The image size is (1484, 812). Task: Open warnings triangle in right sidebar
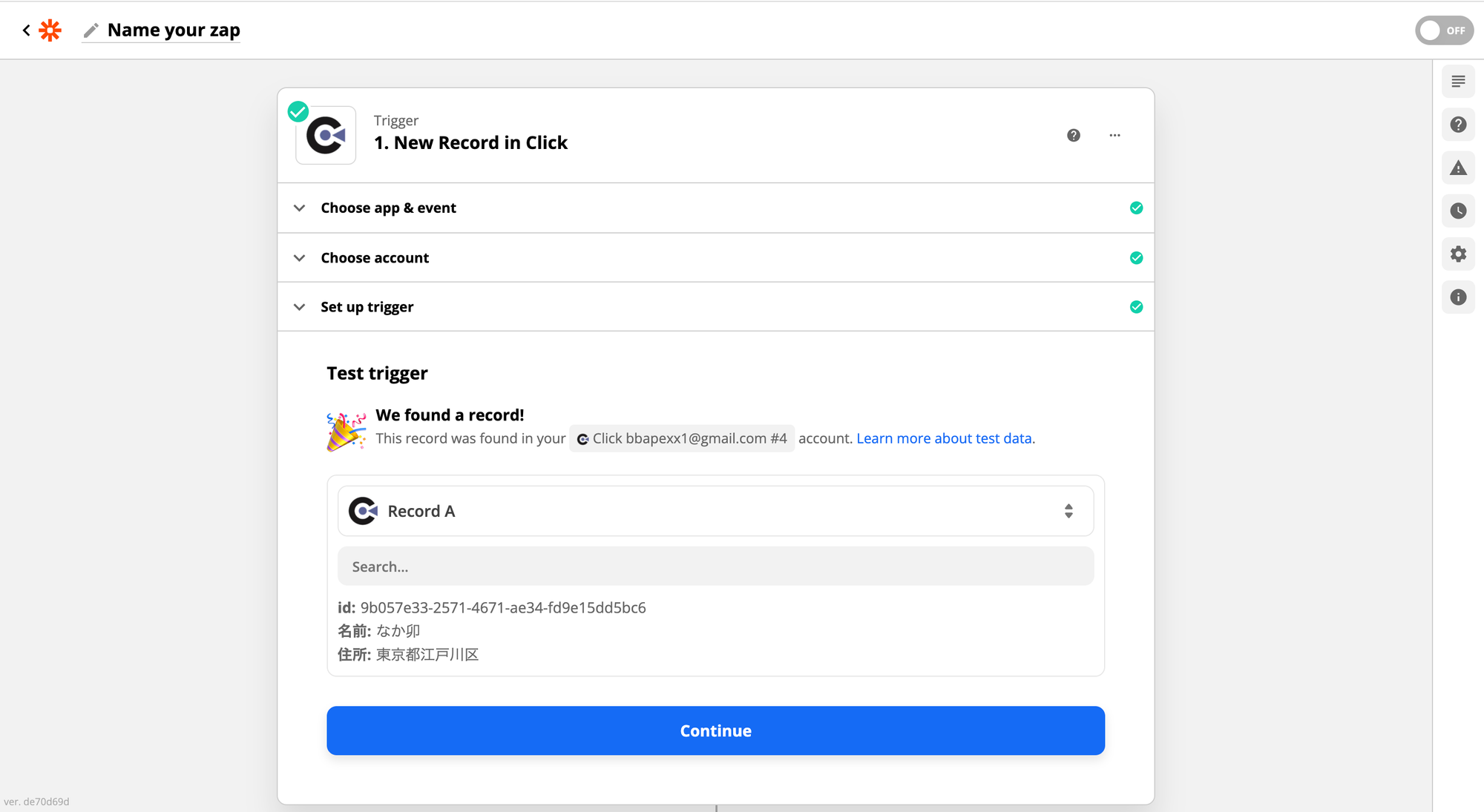pos(1458,168)
